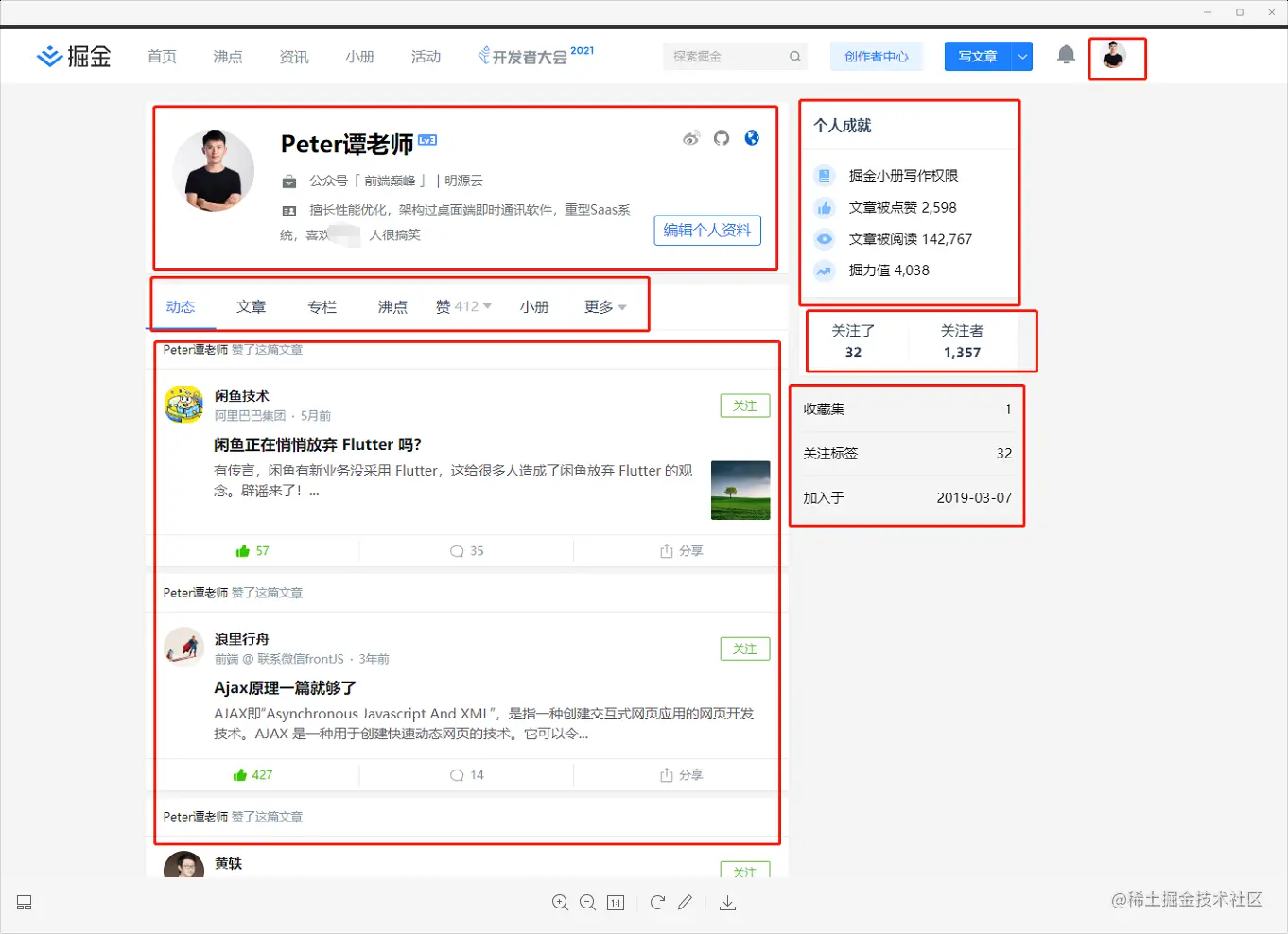Click the 写文章 button
This screenshot has height=934, width=1288.
point(978,57)
